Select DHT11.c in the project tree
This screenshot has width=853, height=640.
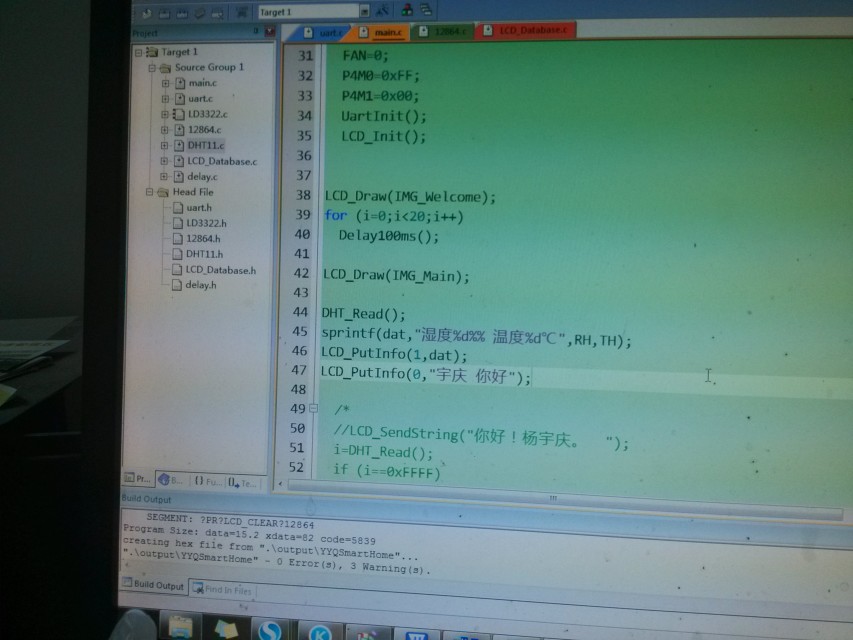point(205,145)
